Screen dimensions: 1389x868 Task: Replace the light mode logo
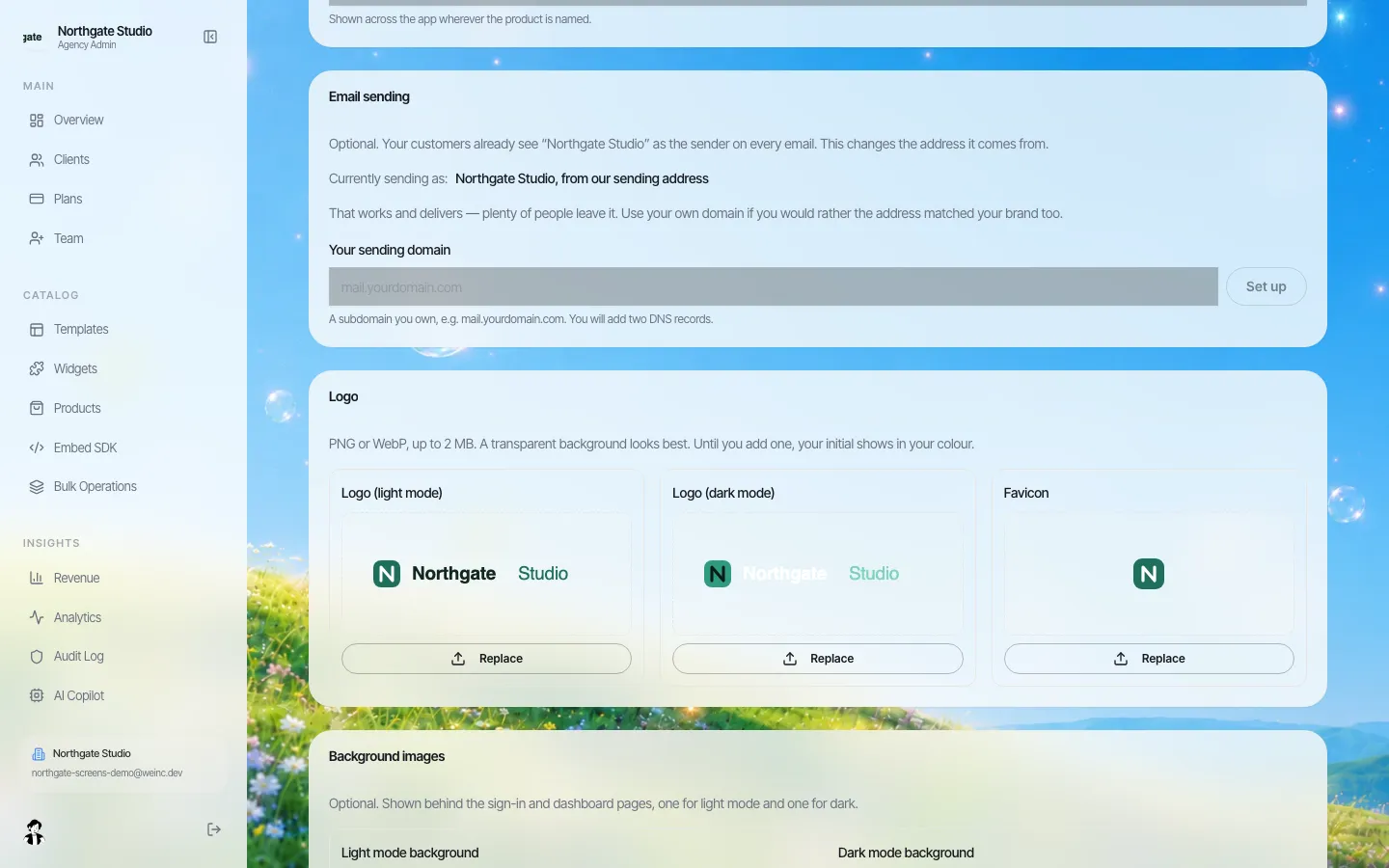click(486, 659)
